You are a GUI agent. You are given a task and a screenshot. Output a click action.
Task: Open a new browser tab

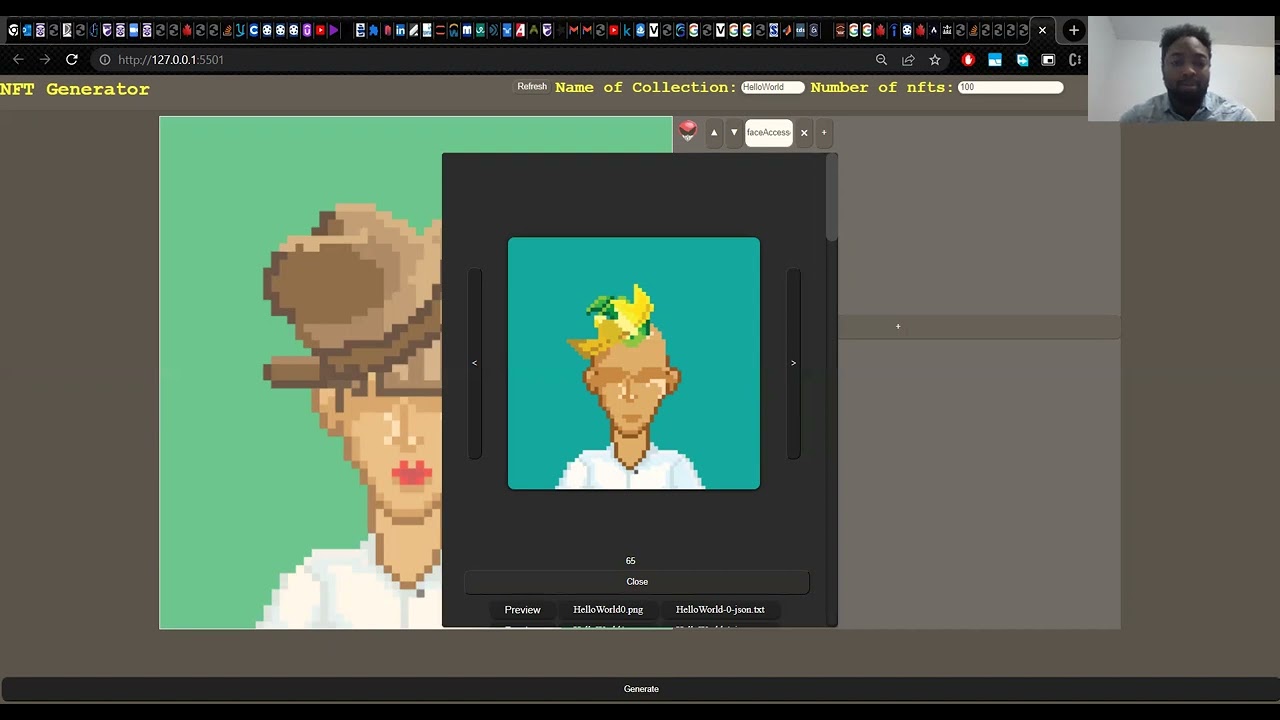click(1073, 30)
